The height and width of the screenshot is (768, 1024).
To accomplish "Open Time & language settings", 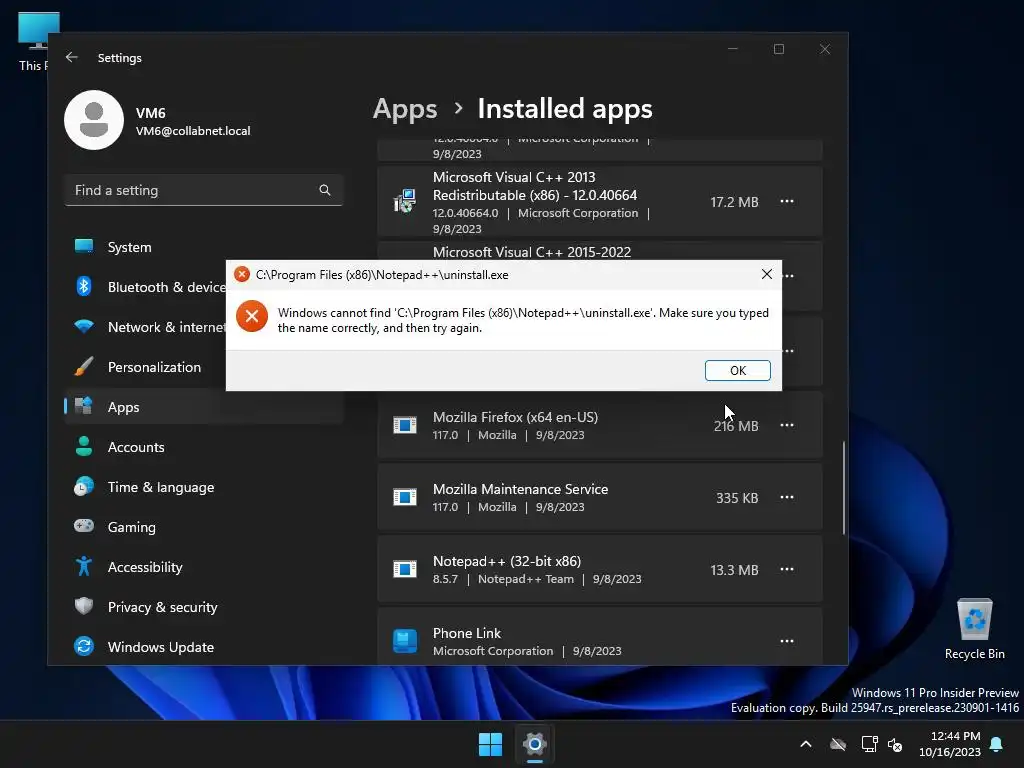I will tap(204, 487).
